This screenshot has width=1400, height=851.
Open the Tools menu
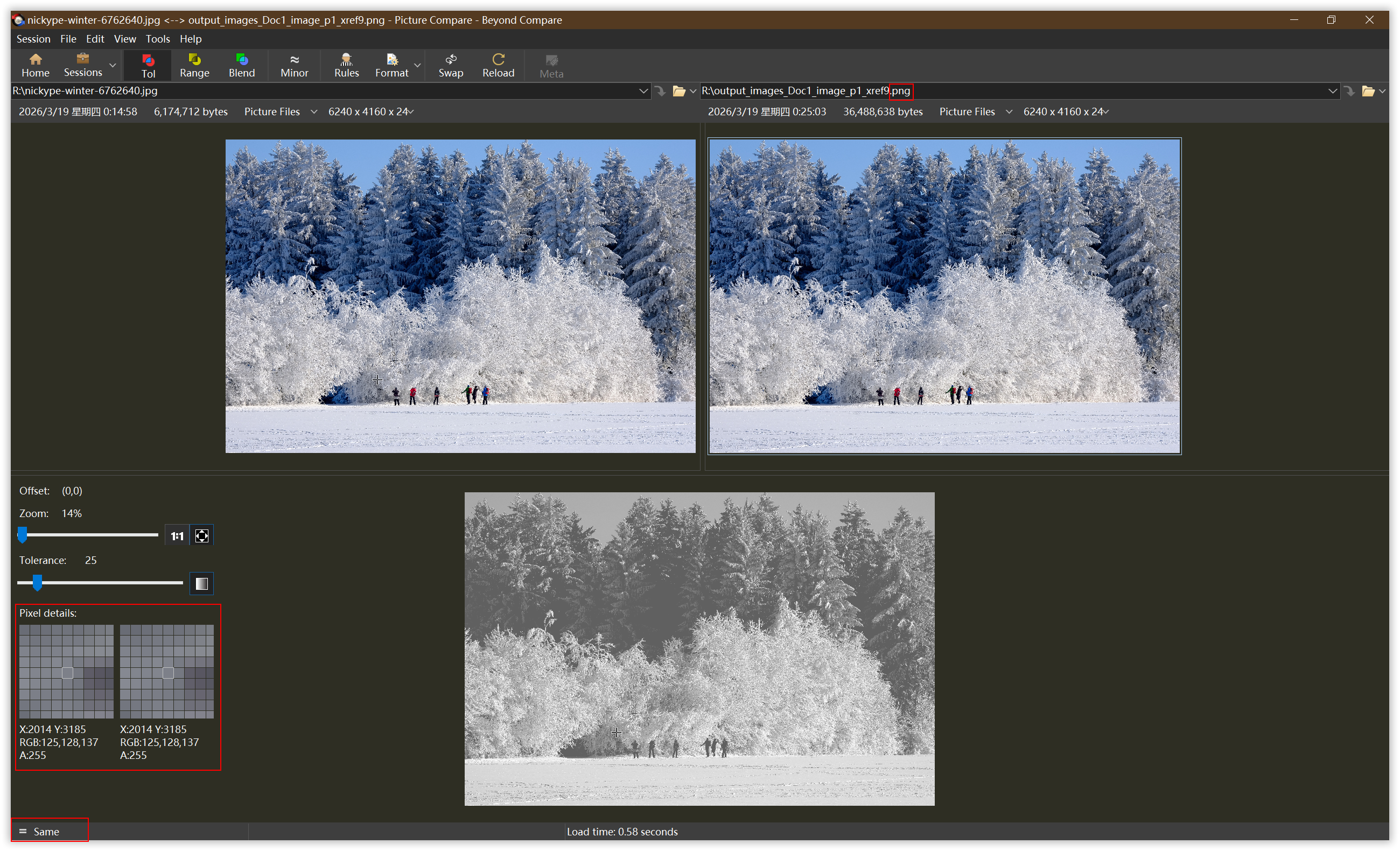157,39
